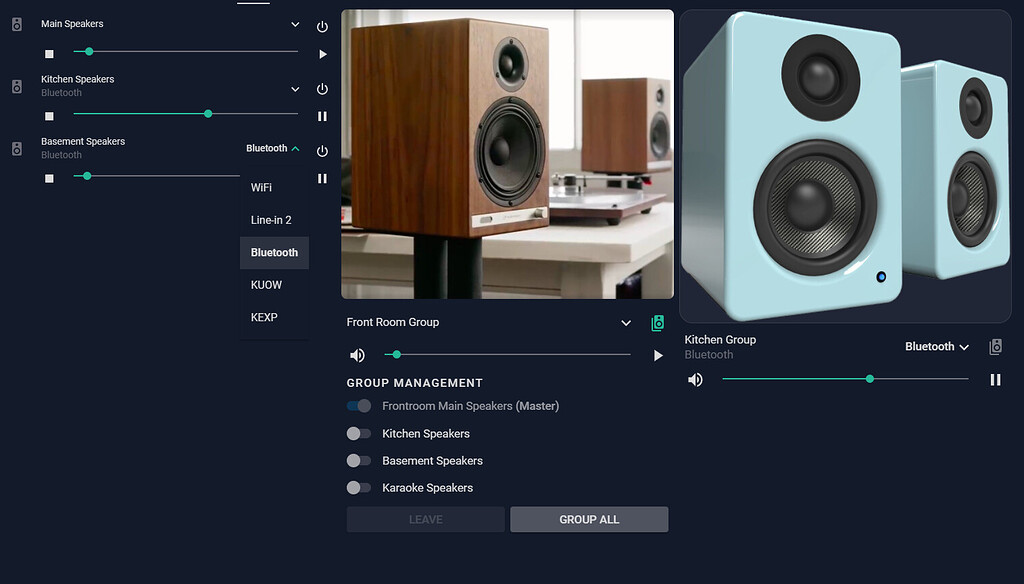Pause playback on Kitchen Speakers
This screenshot has width=1024, height=584.
click(x=322, y=115)
